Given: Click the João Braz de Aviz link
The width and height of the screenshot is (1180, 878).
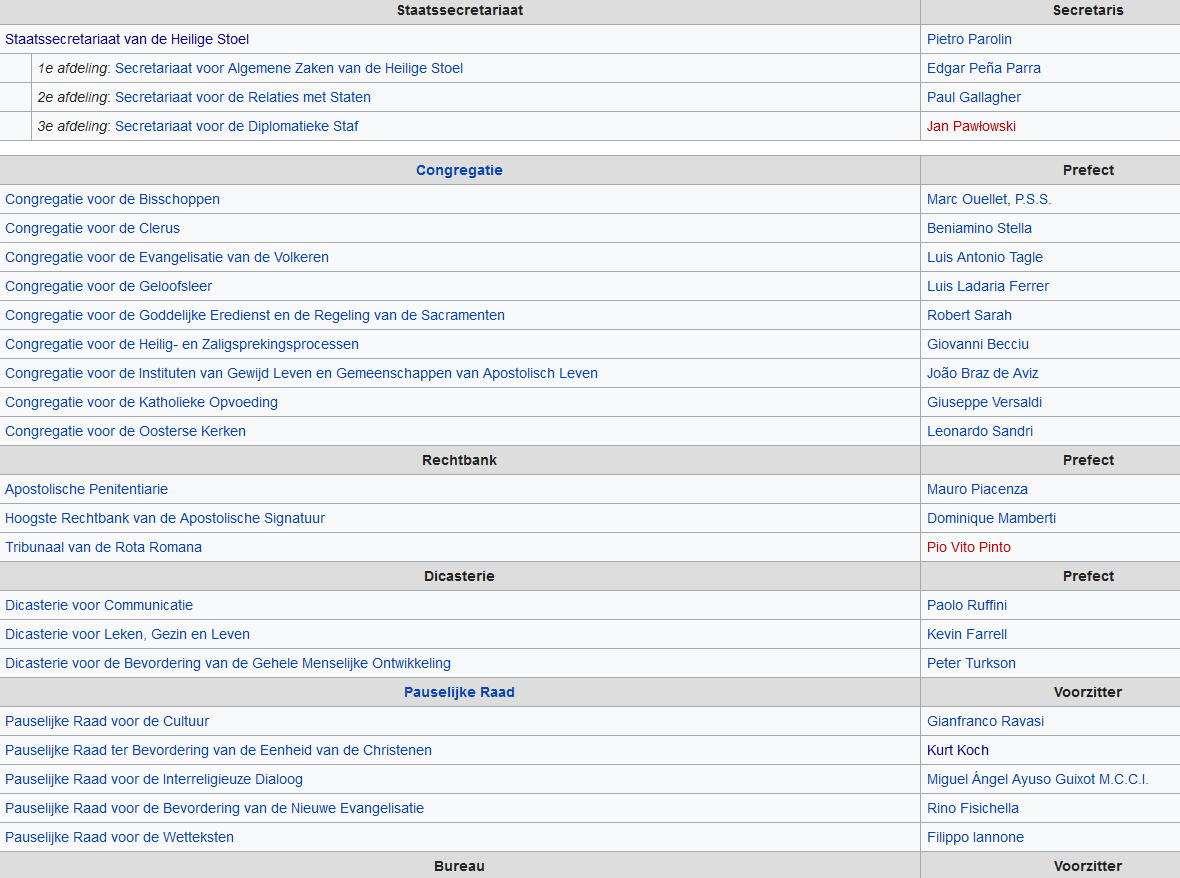Looking at the screenshot, I should coord(982,373).
